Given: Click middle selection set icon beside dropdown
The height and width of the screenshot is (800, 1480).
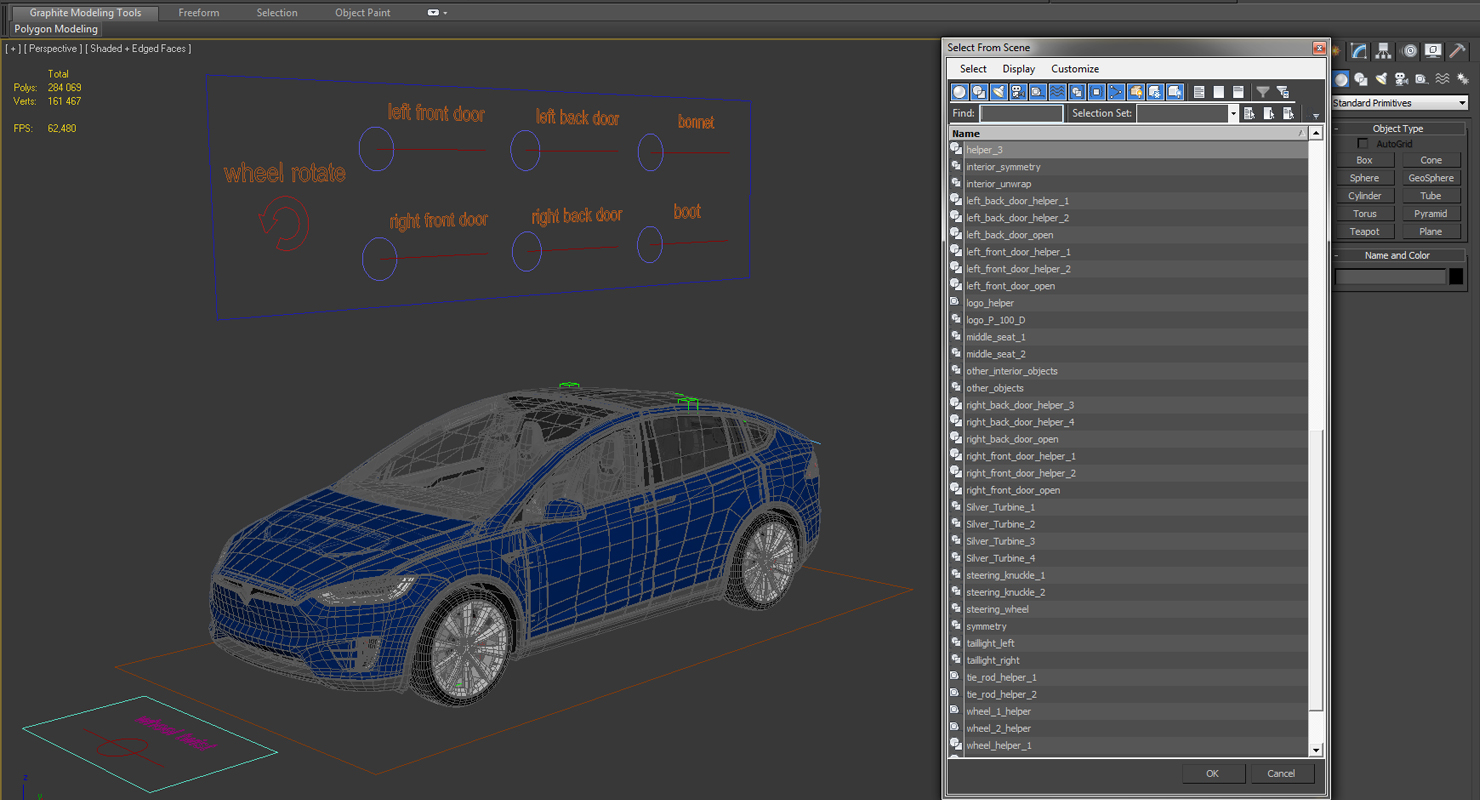Looking at the screenshot, I should 1269,114.
